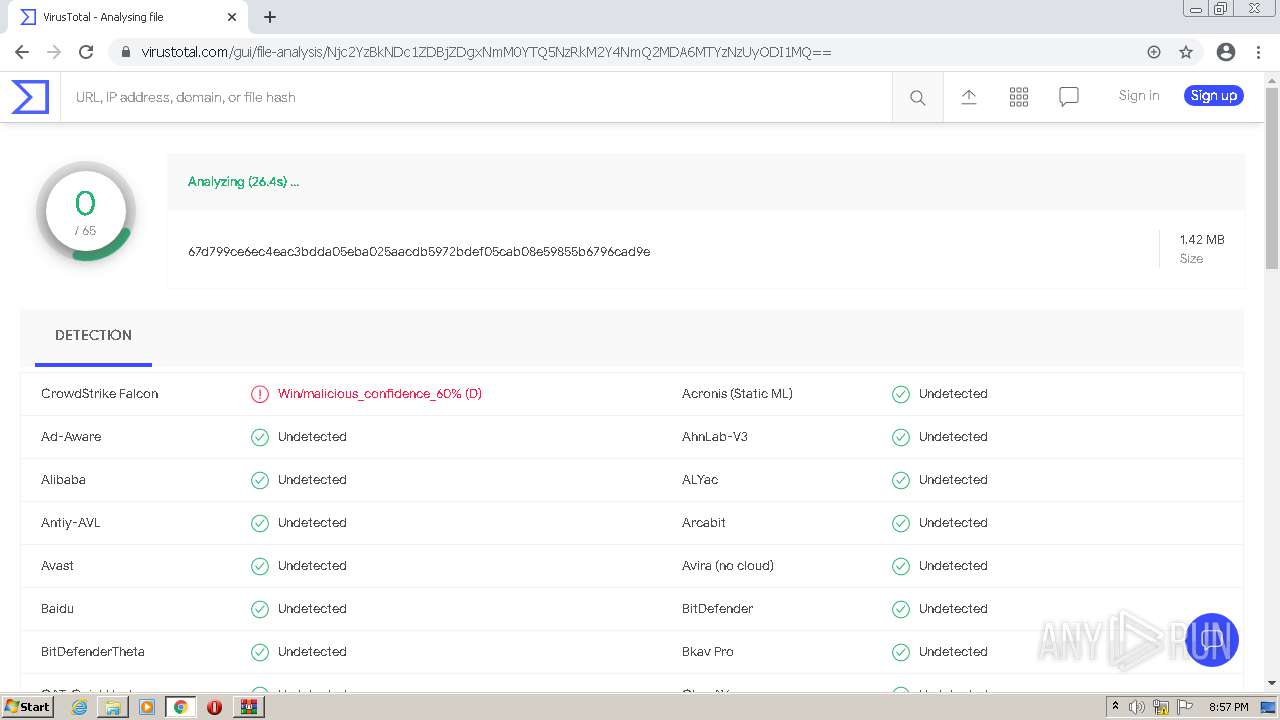
Task: Select the BitDefenderTheta engine name
Action: pyautogui.click(x=93, y=652)
